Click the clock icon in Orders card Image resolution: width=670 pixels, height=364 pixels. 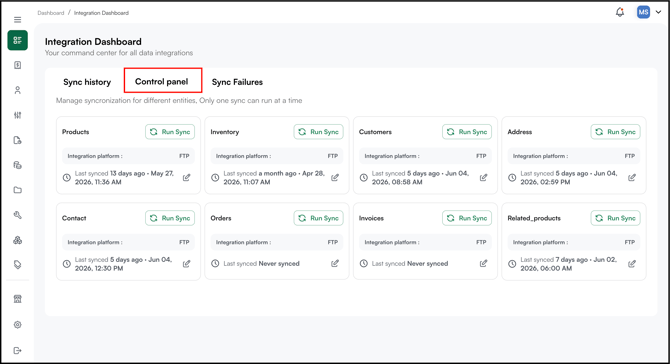point(215,264)
